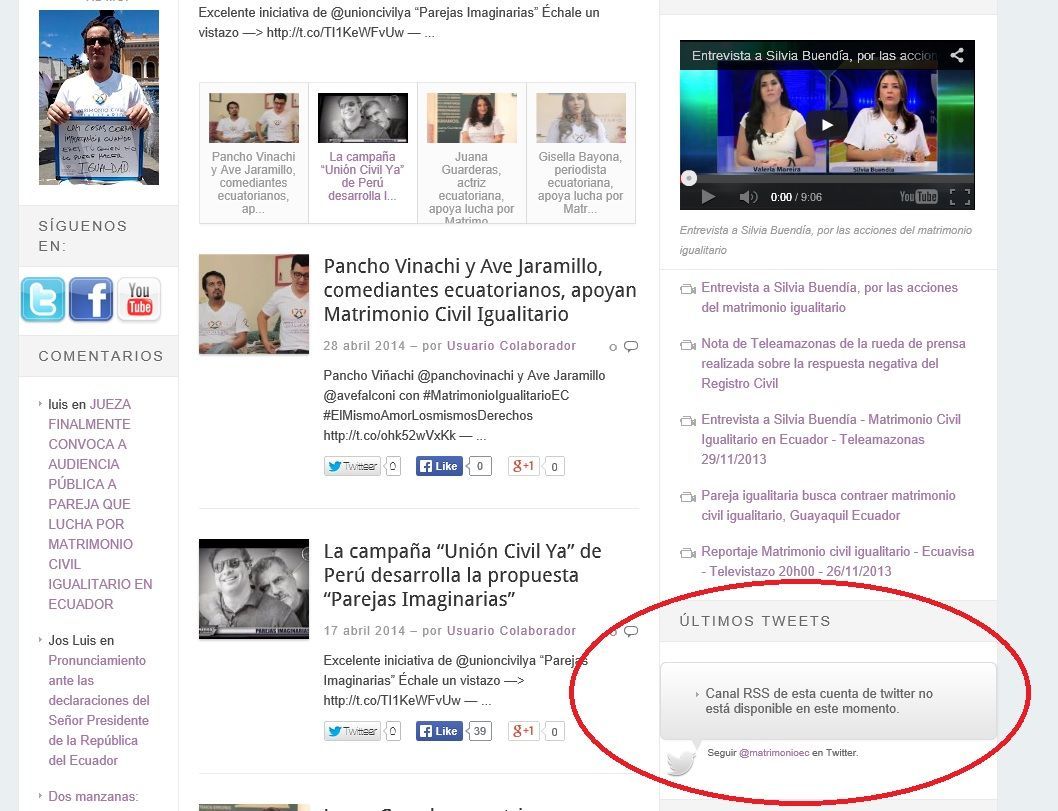Select video Pareja igualitaria busca contraer matrimonio
1058x811 pixels.
click(x=828, y=505)
